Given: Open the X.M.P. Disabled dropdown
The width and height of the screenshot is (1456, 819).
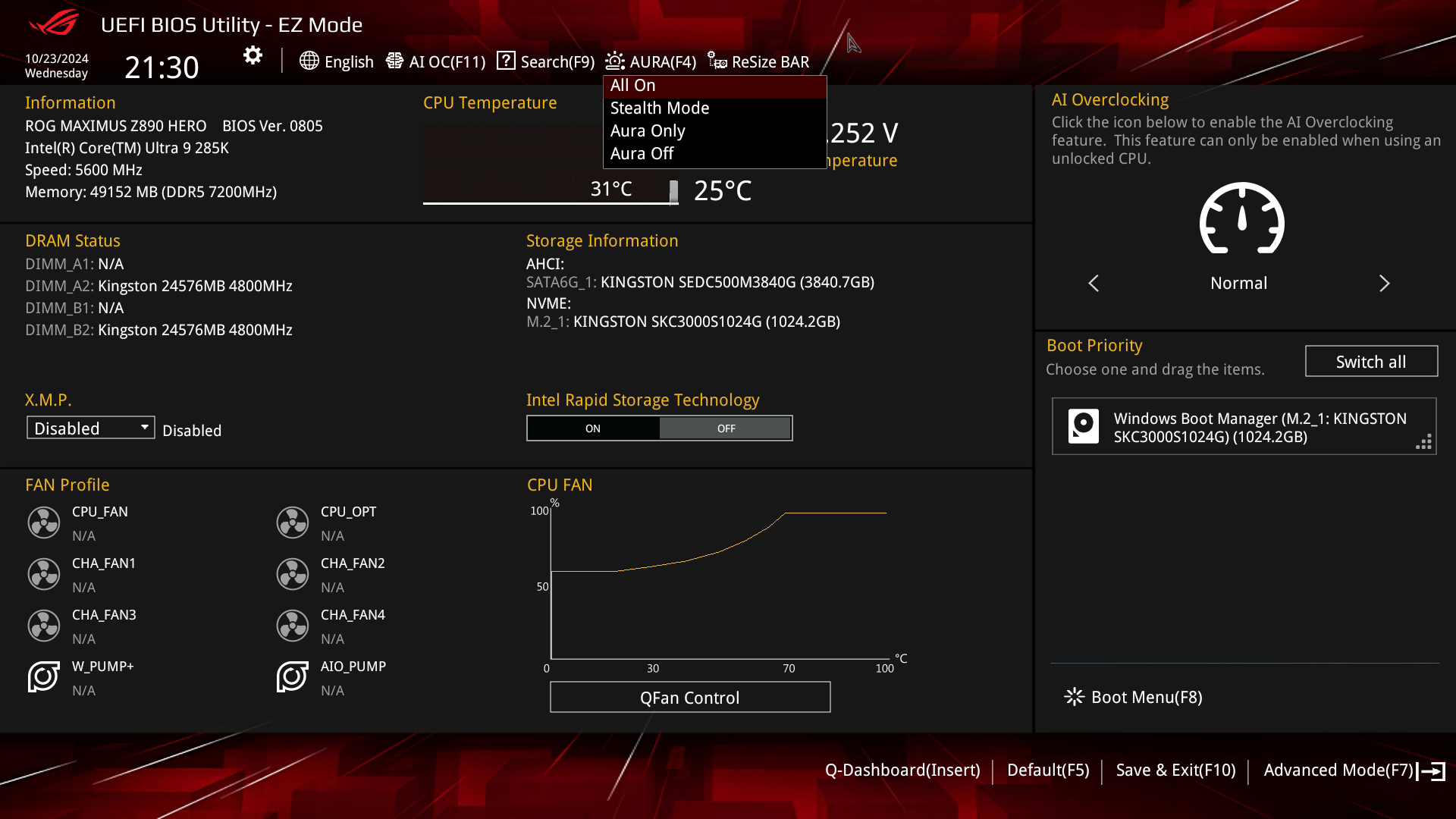Looking at the screenshot, I should pyautogui.click(x=91, y=428).
